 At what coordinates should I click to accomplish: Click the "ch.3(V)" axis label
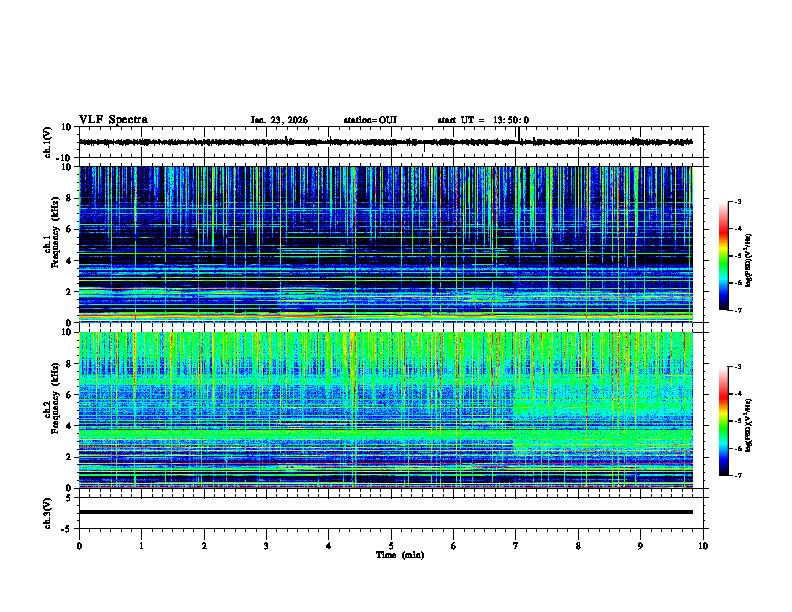point(48,513)
